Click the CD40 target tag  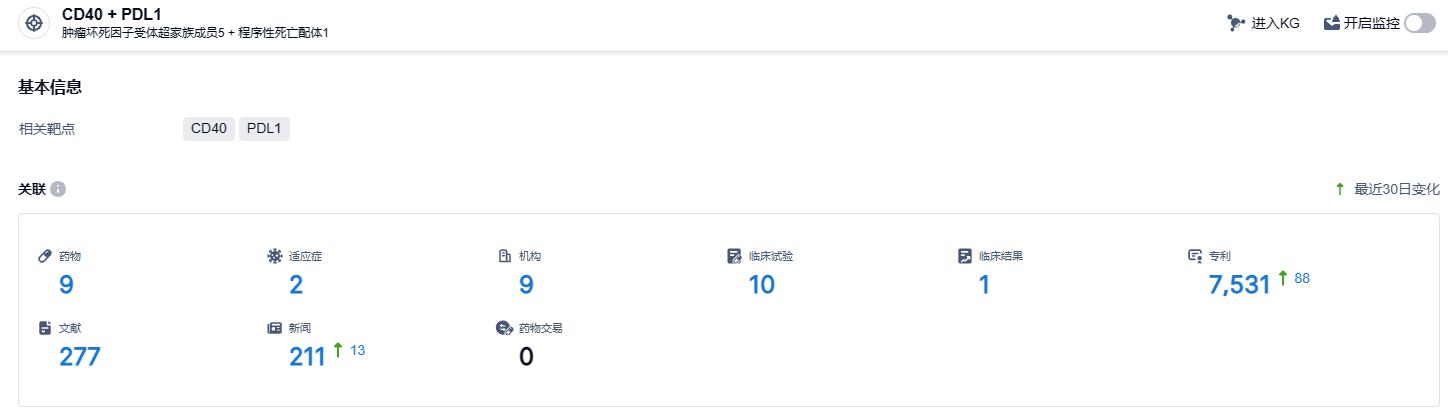click(208, 129)
